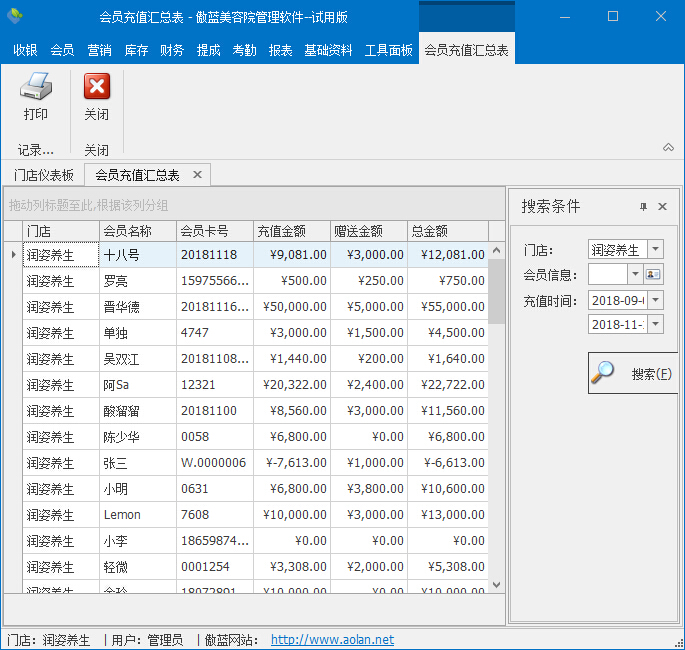685x650 pixels.
Task: Open the end date 2018-11 picker
Action: tap(655, 324)
